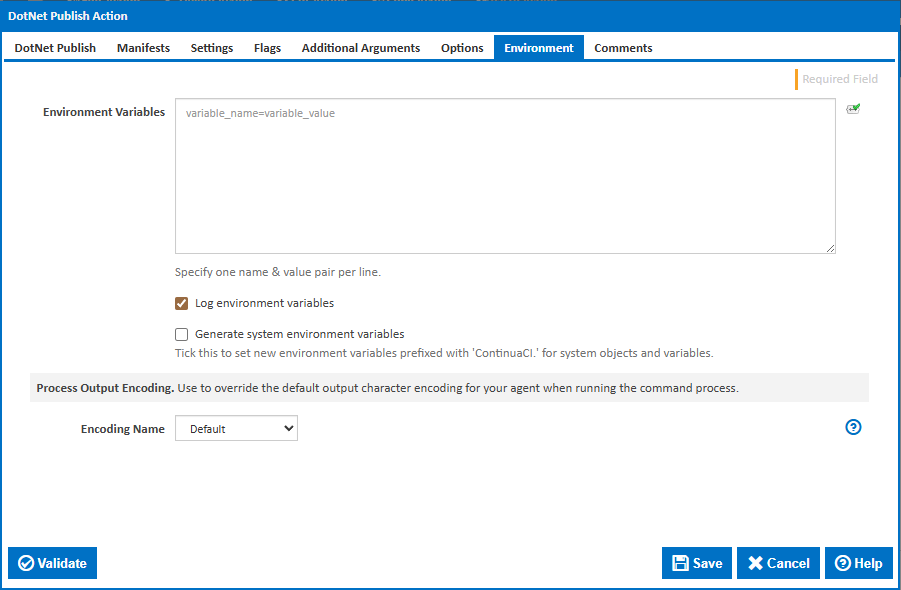This screenshot has height=590, width=901.
Task: Click the disk icon on the Save button
Action: 682,563
